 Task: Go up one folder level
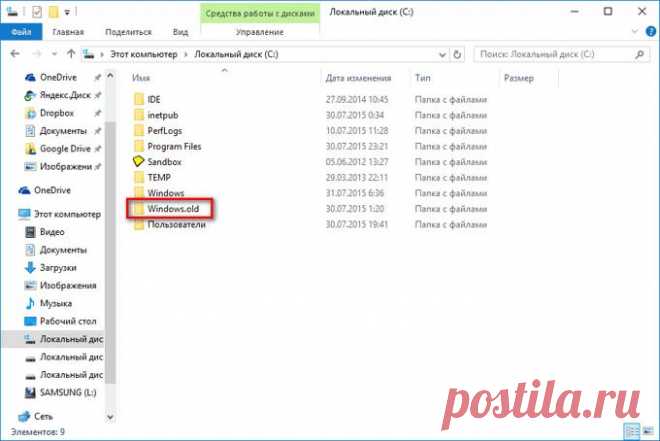71,54
